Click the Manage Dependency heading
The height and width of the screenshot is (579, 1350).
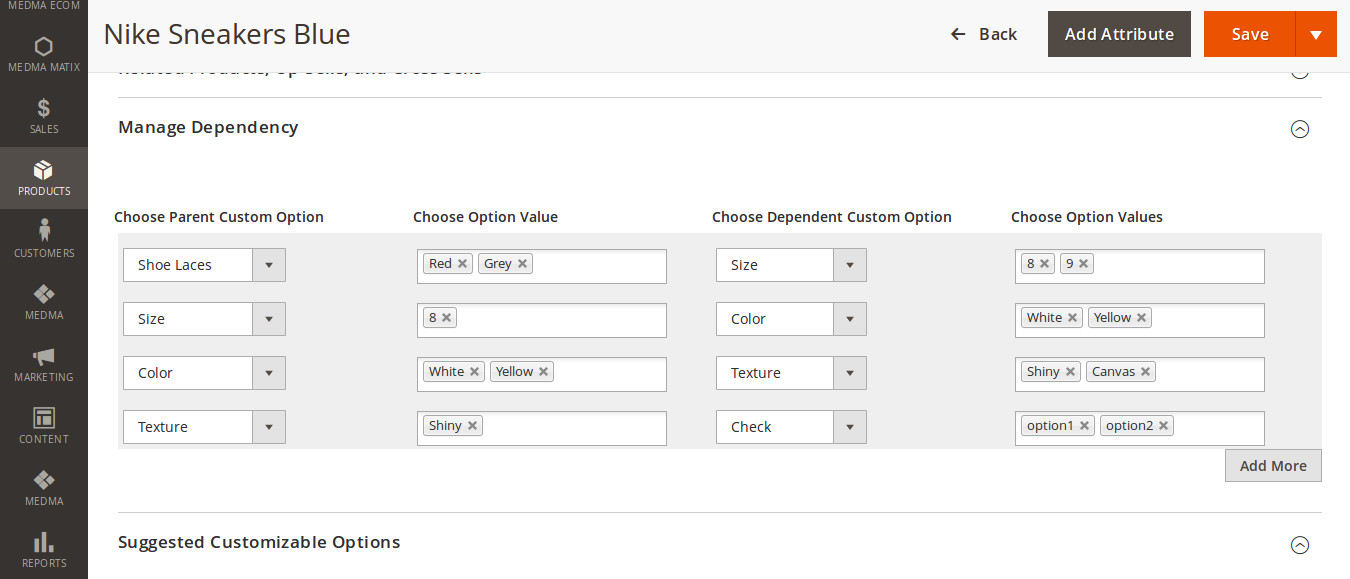pos(208,127)
